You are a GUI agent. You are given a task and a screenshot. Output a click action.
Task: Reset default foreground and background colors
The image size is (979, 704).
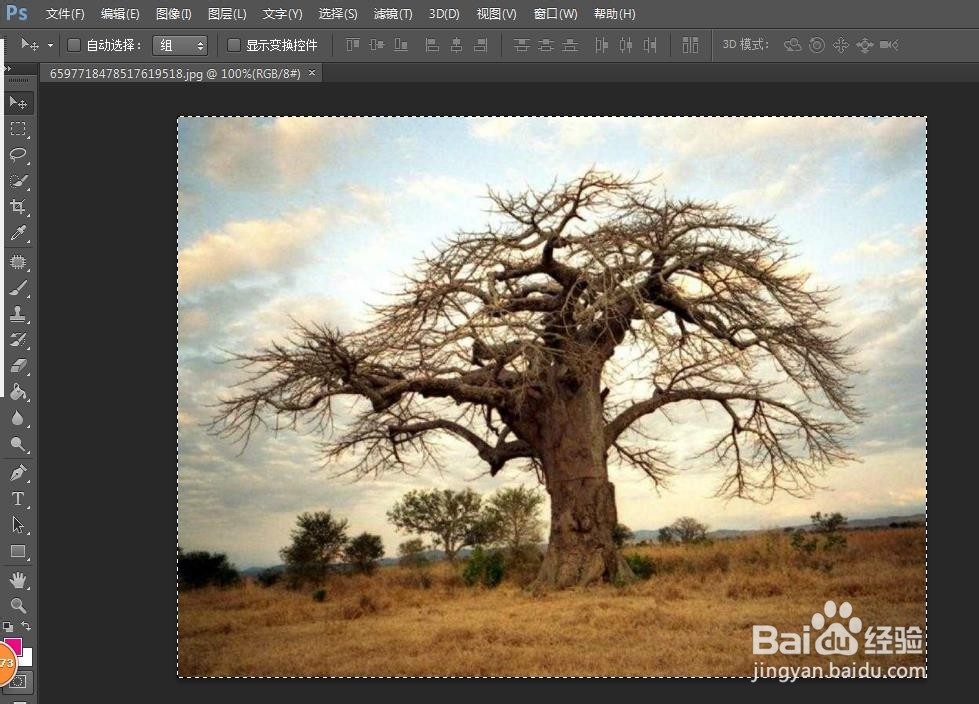click(7, 626)
